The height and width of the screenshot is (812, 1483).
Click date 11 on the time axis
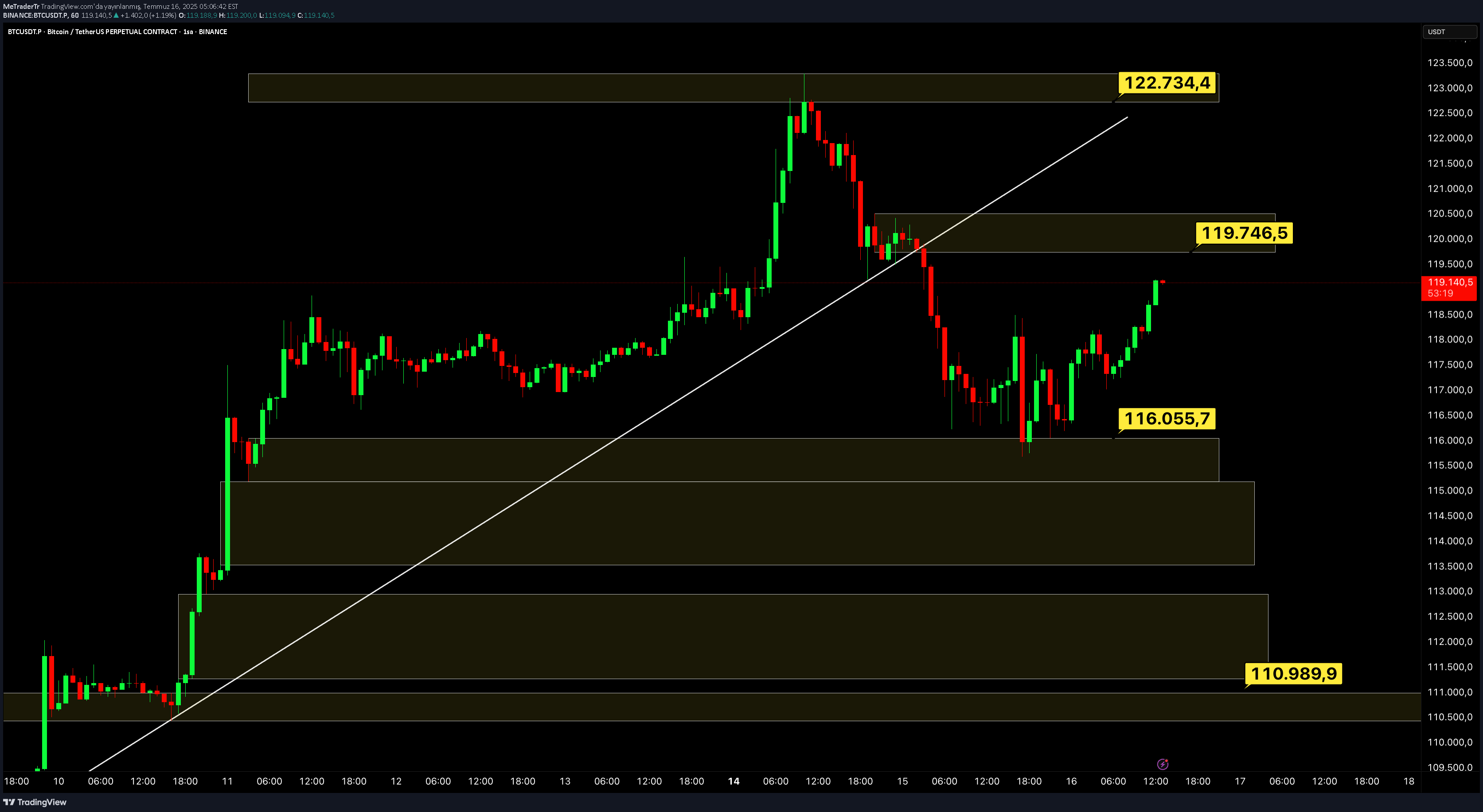pyautogui.click(x=227, y=781)
